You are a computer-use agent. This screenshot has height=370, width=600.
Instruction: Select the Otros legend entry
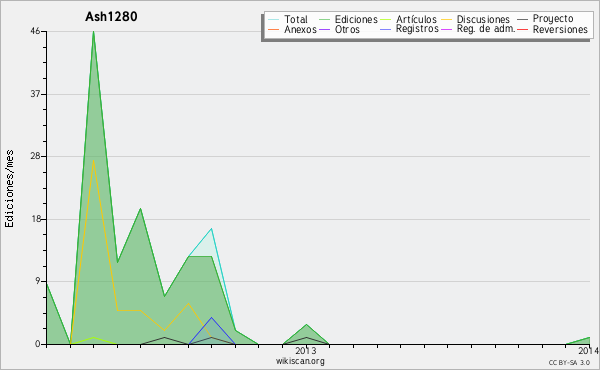point(347,29)
